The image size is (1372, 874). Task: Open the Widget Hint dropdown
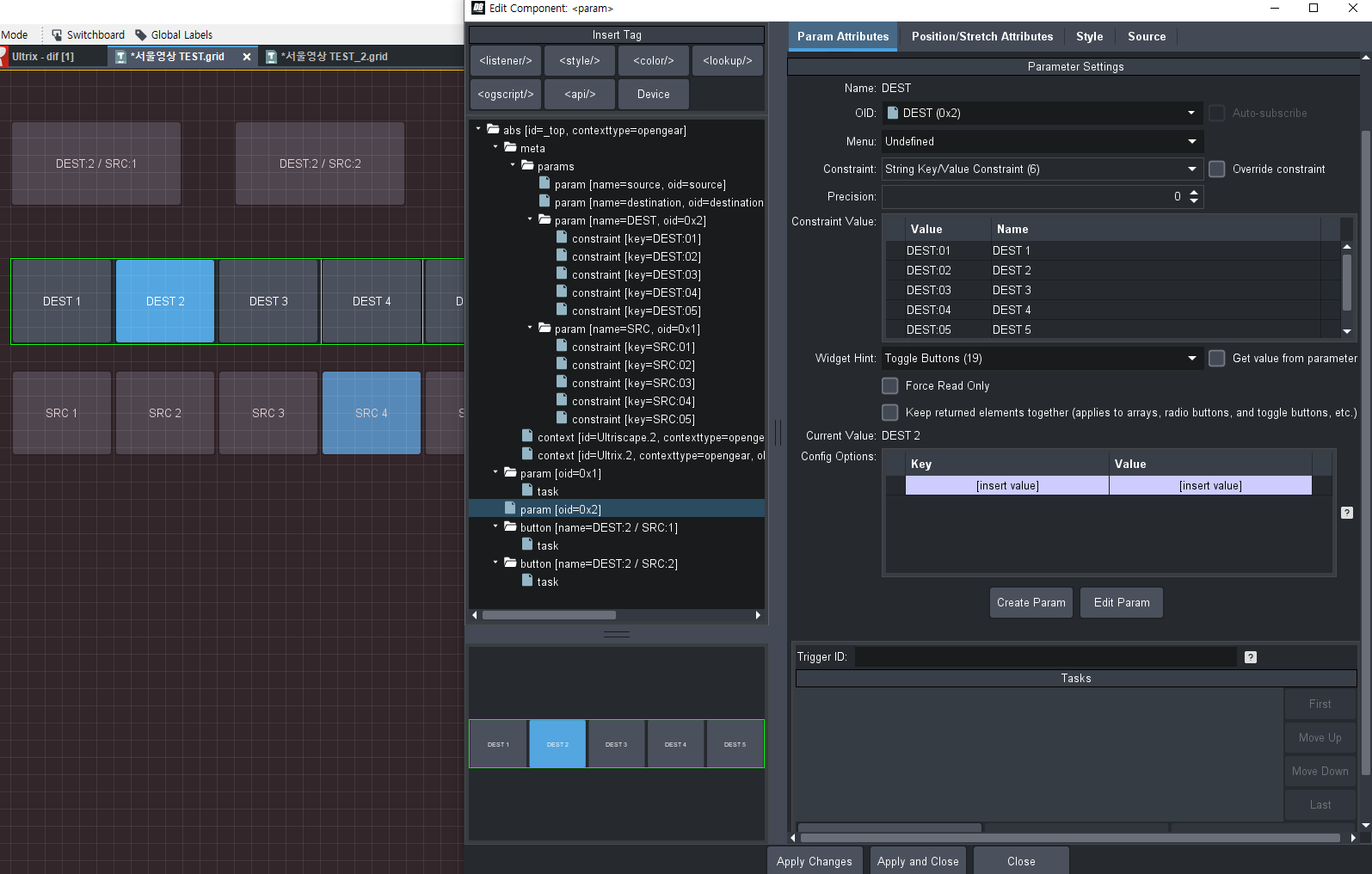1191,359
